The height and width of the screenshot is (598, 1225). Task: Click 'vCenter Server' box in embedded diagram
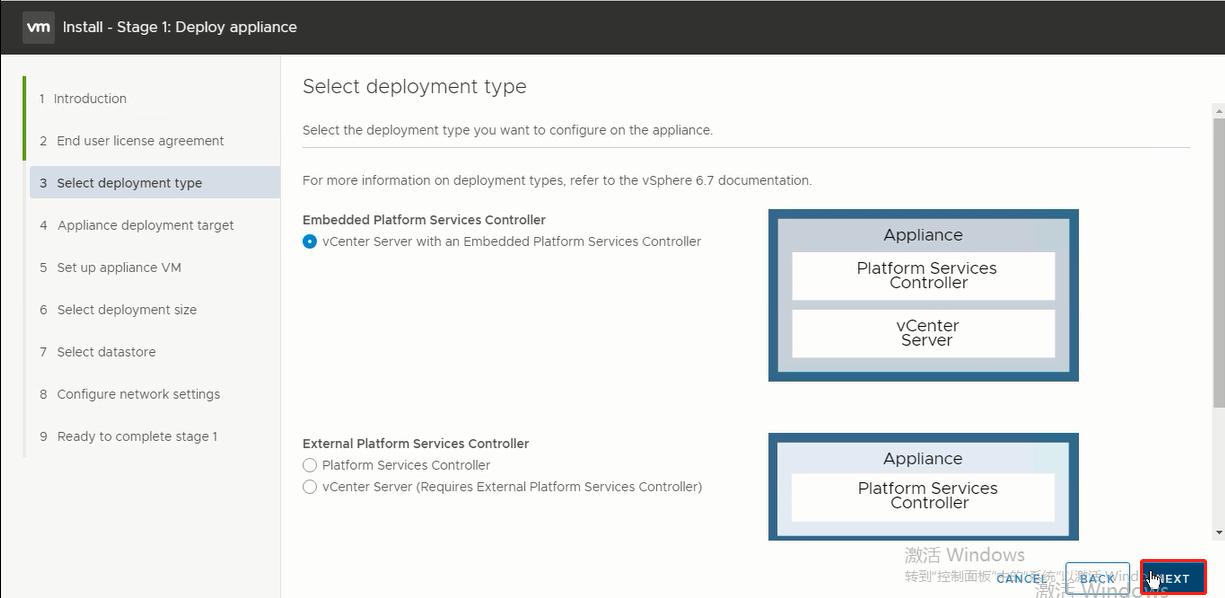[x=923, y=333]
